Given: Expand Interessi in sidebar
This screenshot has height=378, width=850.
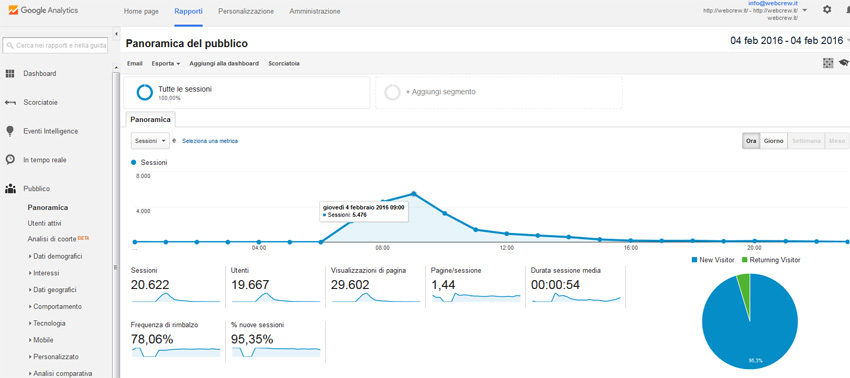Looking at the screenshot, I should coord(44,273).
